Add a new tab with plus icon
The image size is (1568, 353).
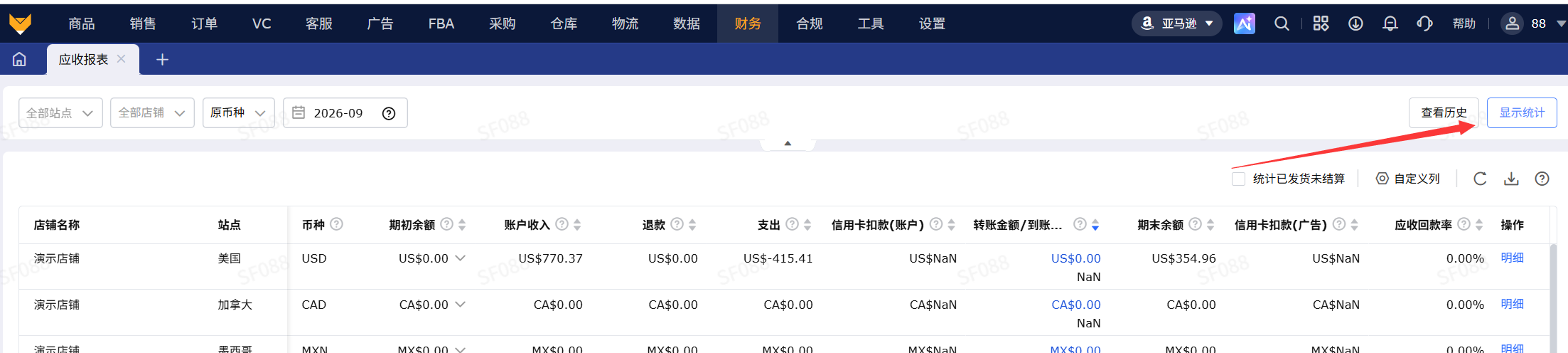pyautogui.click(x=162, y=60)
